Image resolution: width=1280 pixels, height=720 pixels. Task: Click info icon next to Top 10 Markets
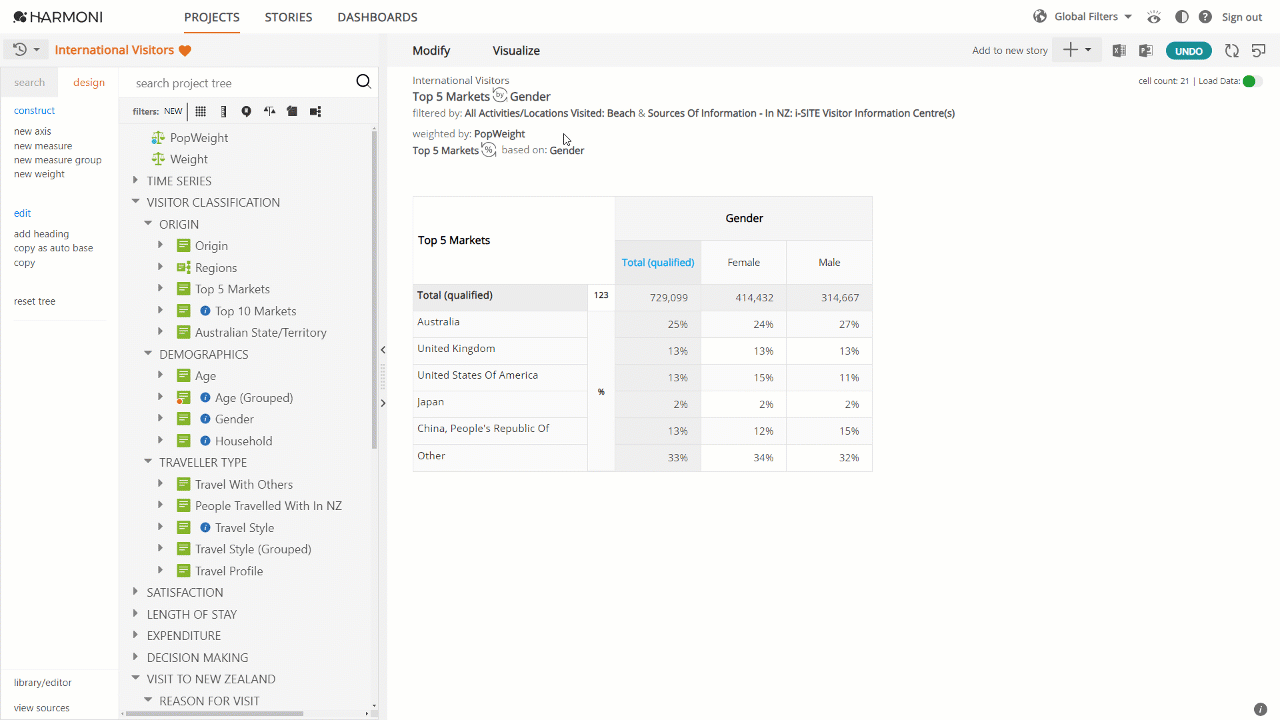click(x=205, y=311)
